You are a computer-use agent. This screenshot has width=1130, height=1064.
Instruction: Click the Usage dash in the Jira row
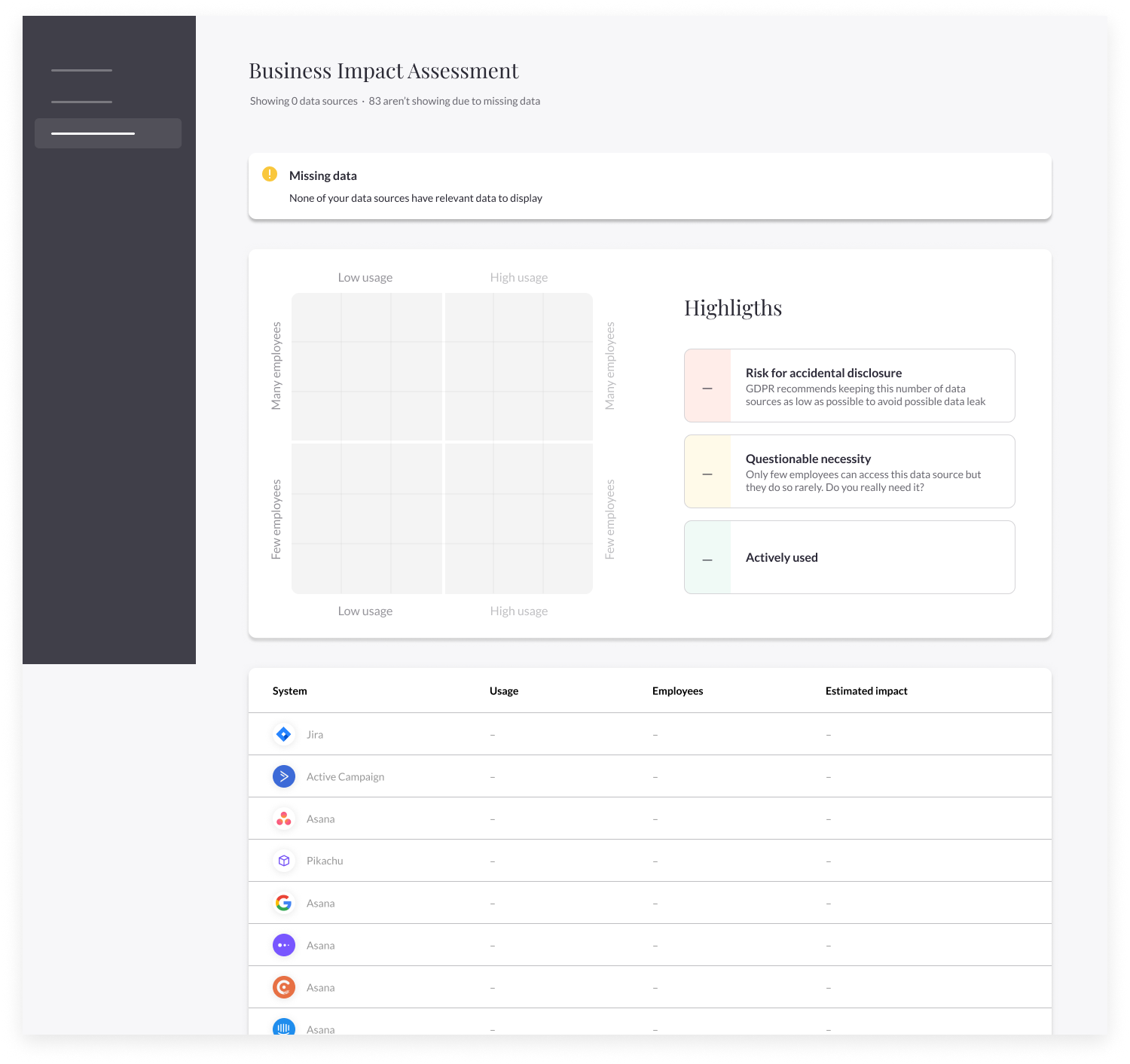(x=493, y=735)
